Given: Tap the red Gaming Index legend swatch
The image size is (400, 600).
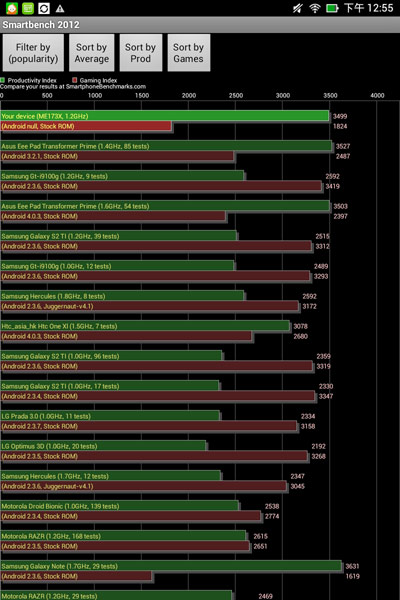Looking at the screenshot, I should click(75, 80).
